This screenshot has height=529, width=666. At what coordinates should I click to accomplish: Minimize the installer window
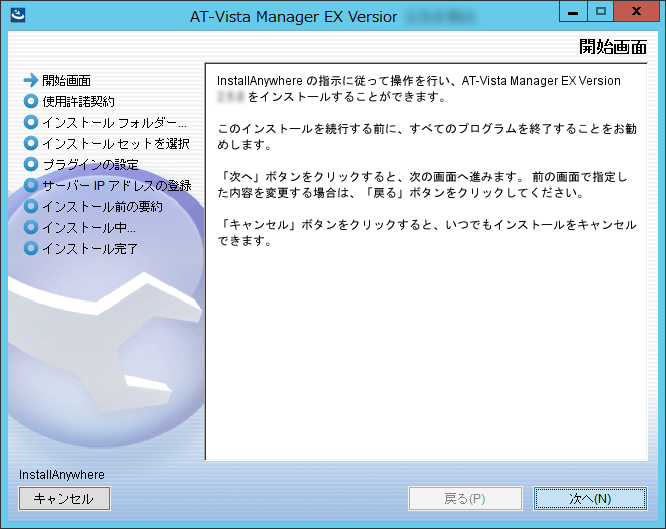(x=573, y=11)
